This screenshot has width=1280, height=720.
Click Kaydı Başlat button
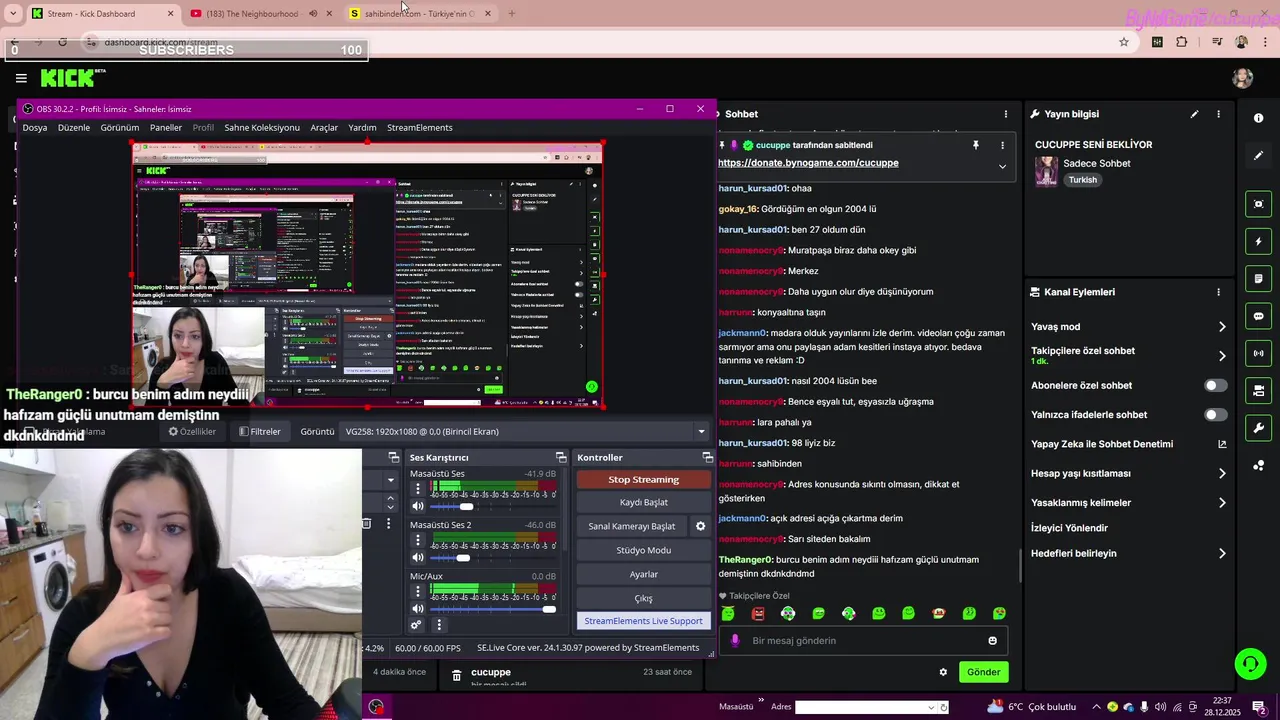(644, 502)
